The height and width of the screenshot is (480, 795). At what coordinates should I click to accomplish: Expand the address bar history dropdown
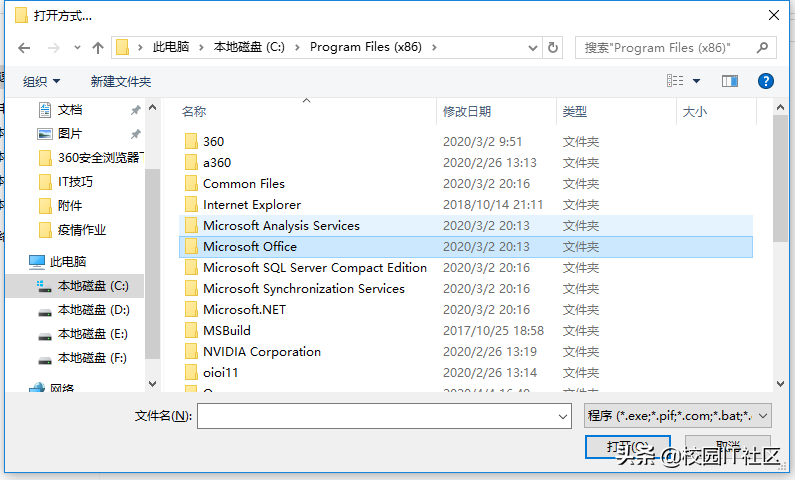(x=533, y=48)
